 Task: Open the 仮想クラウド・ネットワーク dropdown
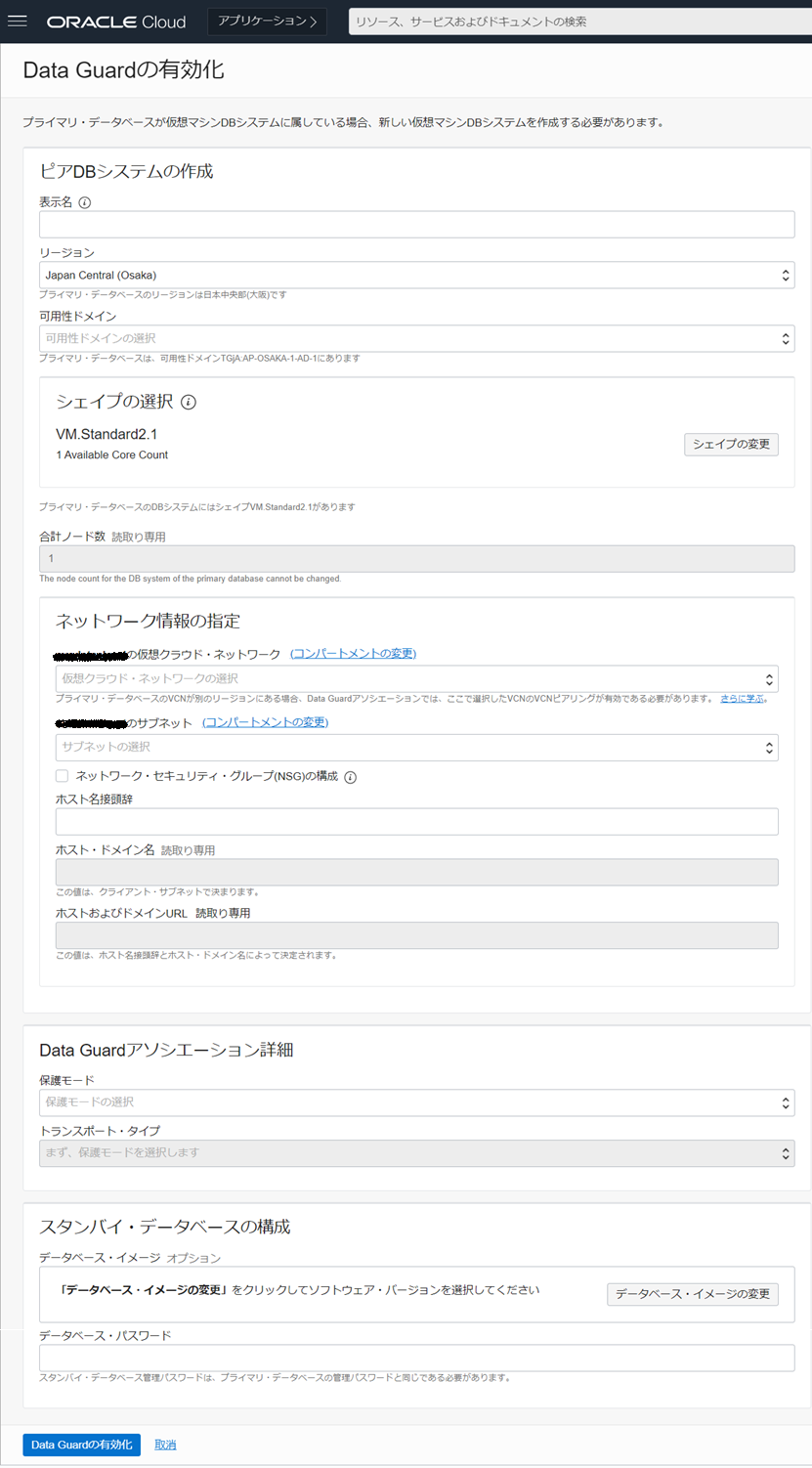click(x=415, y=678)
